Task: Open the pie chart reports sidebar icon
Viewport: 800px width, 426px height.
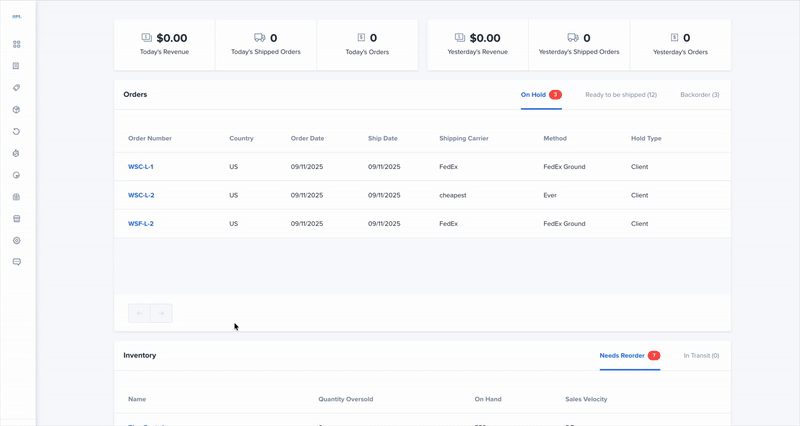Action: click(x=16, y=175)
